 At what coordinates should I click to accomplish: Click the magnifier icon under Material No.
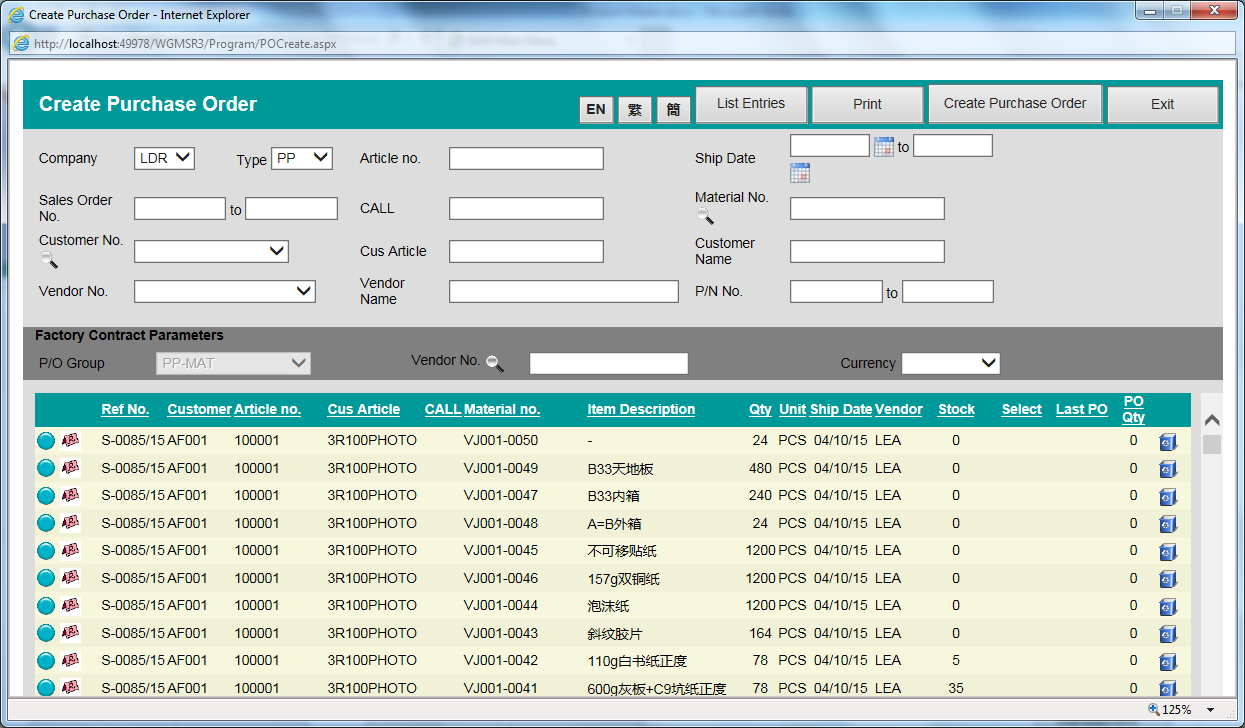[x=705, y=216]
